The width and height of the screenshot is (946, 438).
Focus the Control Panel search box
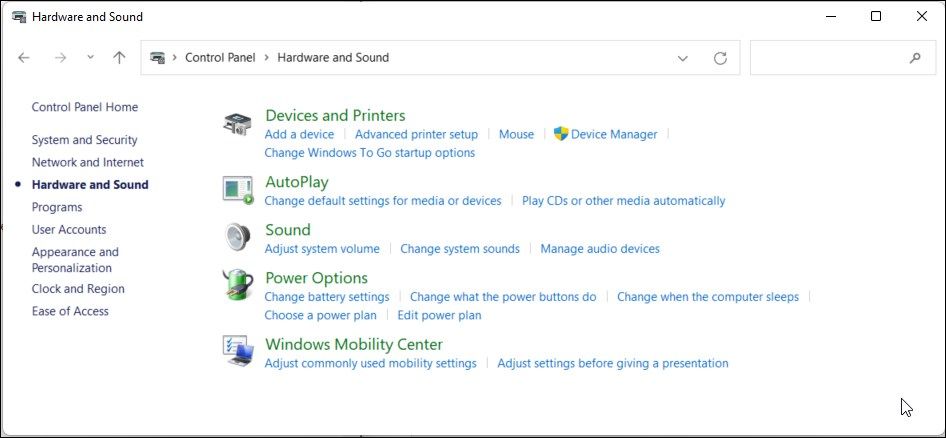click(x=843, y=58)
